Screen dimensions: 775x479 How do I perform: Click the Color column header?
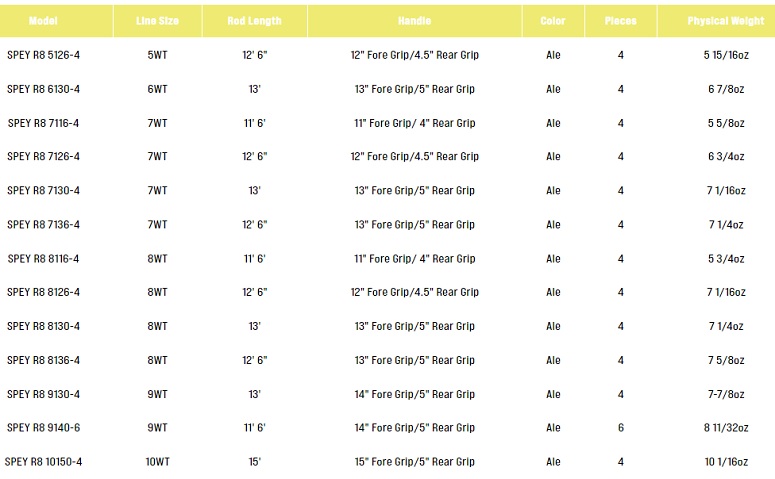[553, 21]
